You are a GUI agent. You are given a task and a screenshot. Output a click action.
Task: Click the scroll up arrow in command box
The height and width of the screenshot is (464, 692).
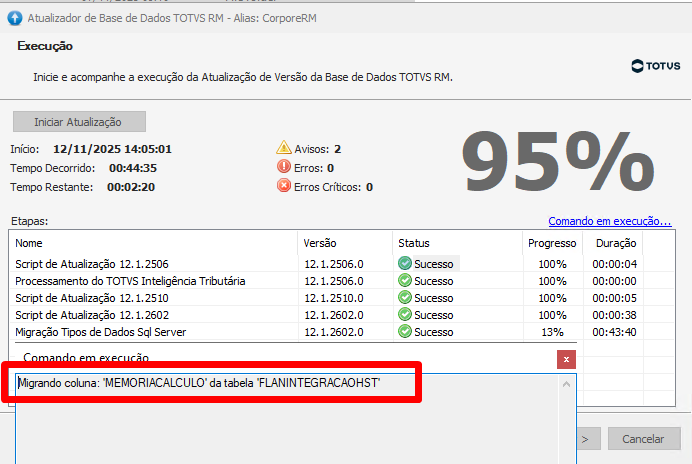point(567,384)
